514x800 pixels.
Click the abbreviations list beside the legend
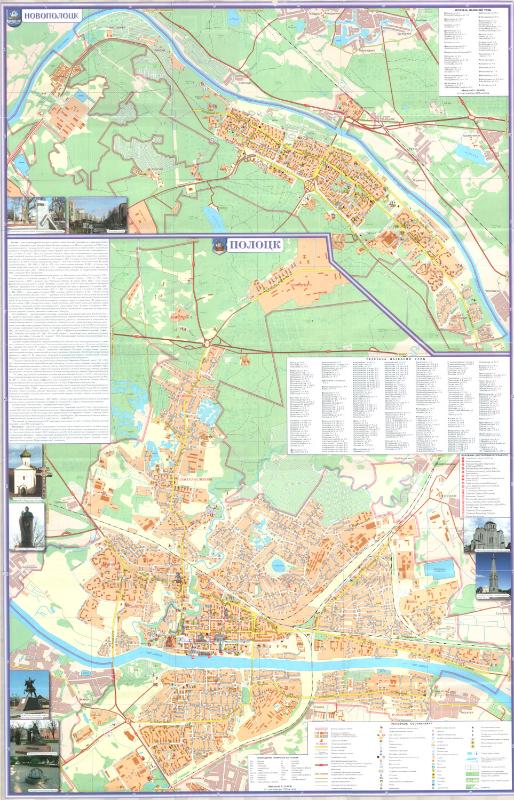(280, 770)
